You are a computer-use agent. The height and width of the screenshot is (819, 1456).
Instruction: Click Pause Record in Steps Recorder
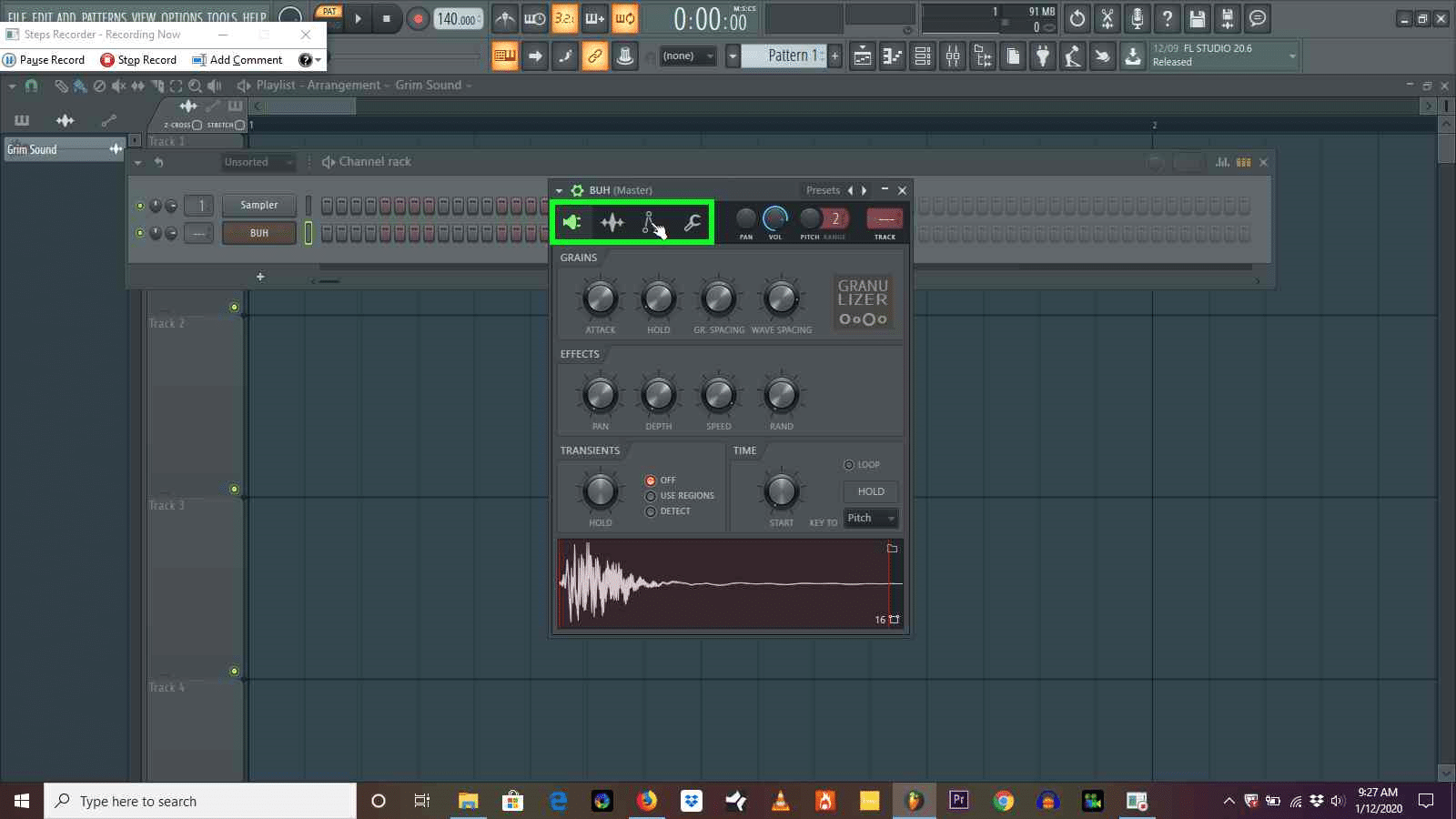pyautogui.click(x=44, y=60)
